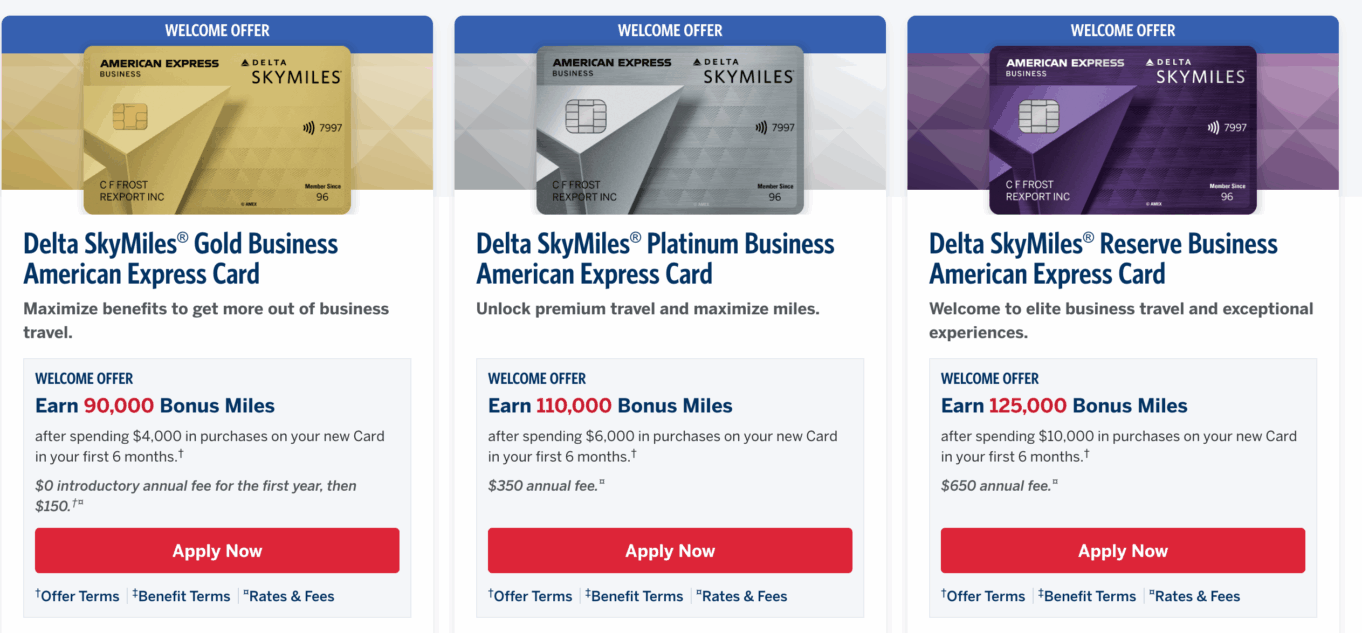View Rates & Fees for the Platinum card
This screenshot has height=633, width=1362.
coord(743,596)
